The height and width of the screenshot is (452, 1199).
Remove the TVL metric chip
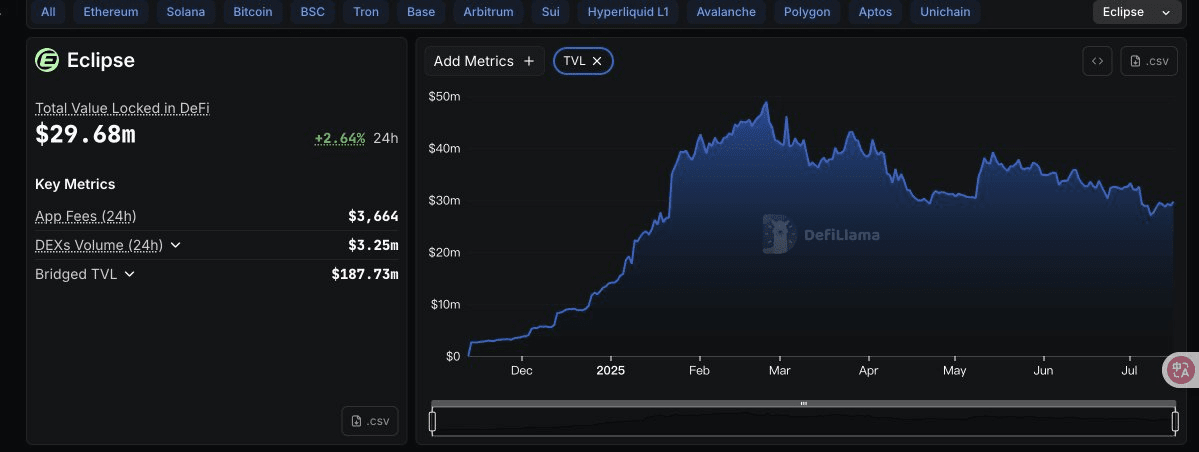pos(597,61)
